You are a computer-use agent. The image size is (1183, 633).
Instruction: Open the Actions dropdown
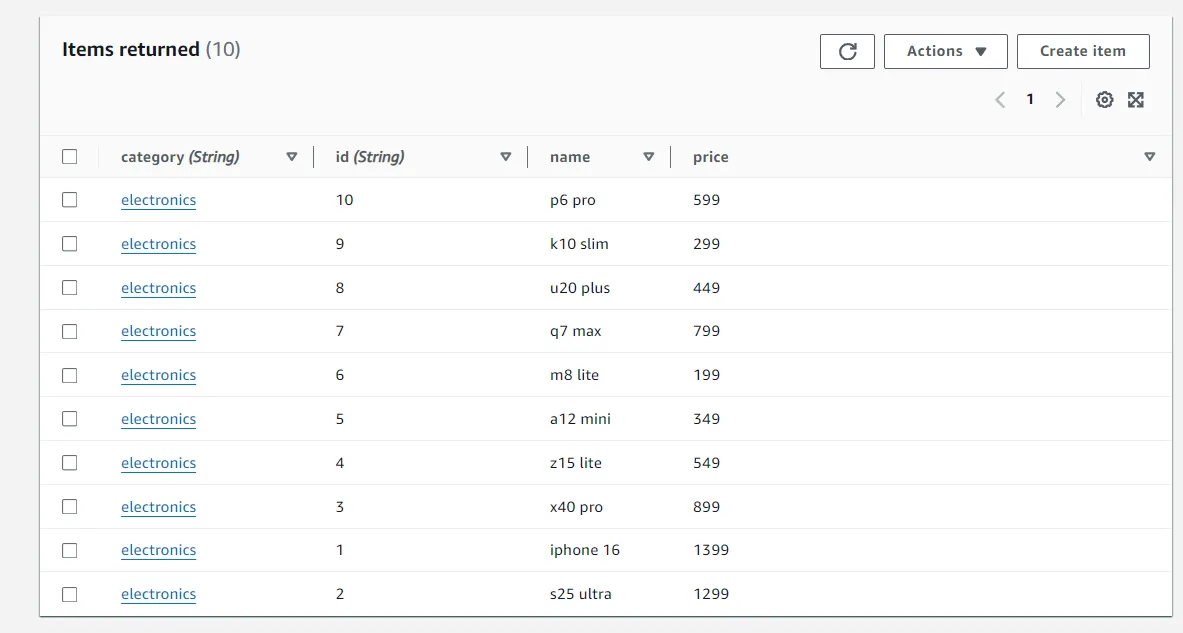[x=945, y=51]
